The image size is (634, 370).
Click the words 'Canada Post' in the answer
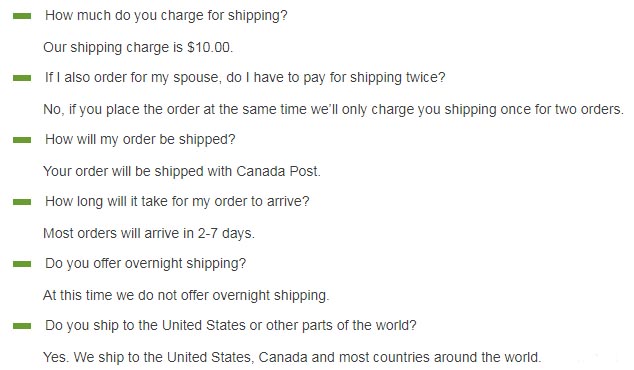(x=277, y=171)
